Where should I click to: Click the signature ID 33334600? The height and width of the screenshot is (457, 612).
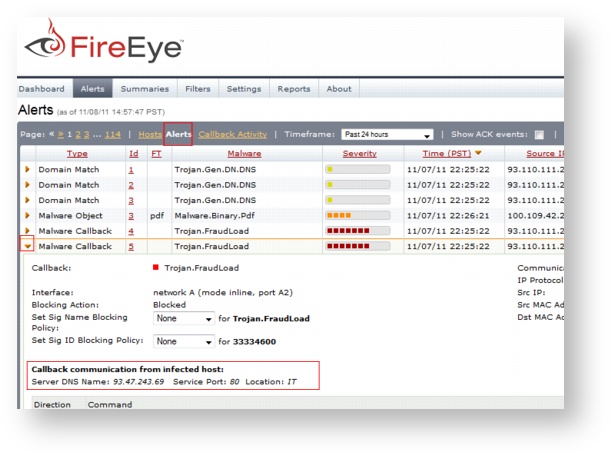click(x=254, y=342)
